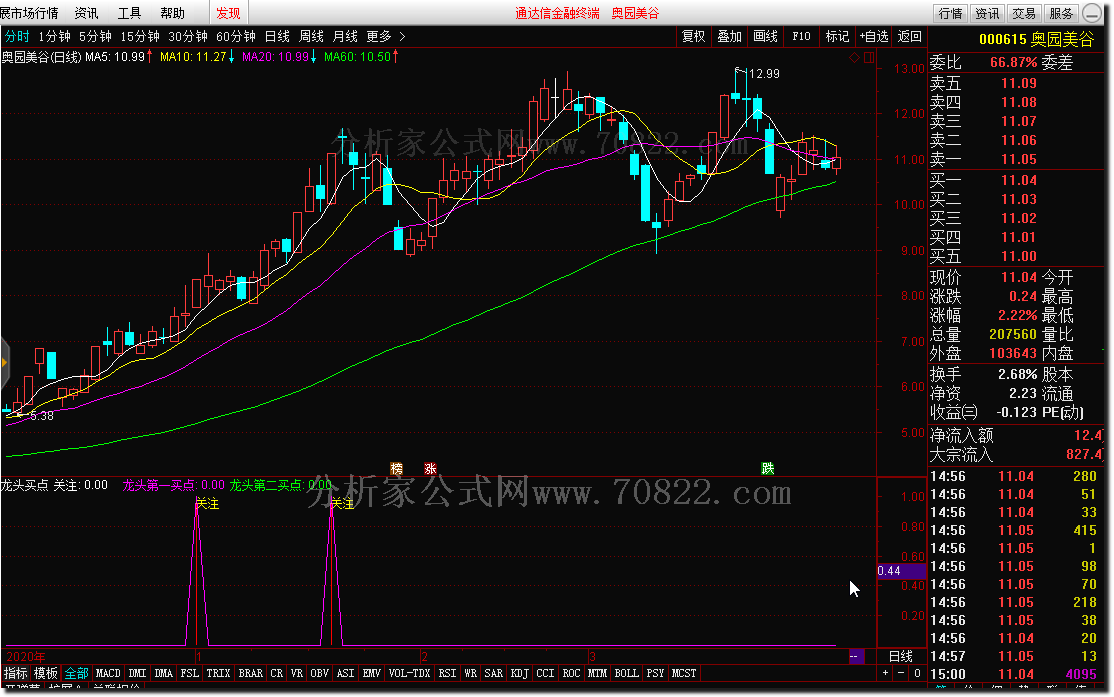Click the left-edge panel expand arrow
The image size is (1114, 697).
(4, 363)
